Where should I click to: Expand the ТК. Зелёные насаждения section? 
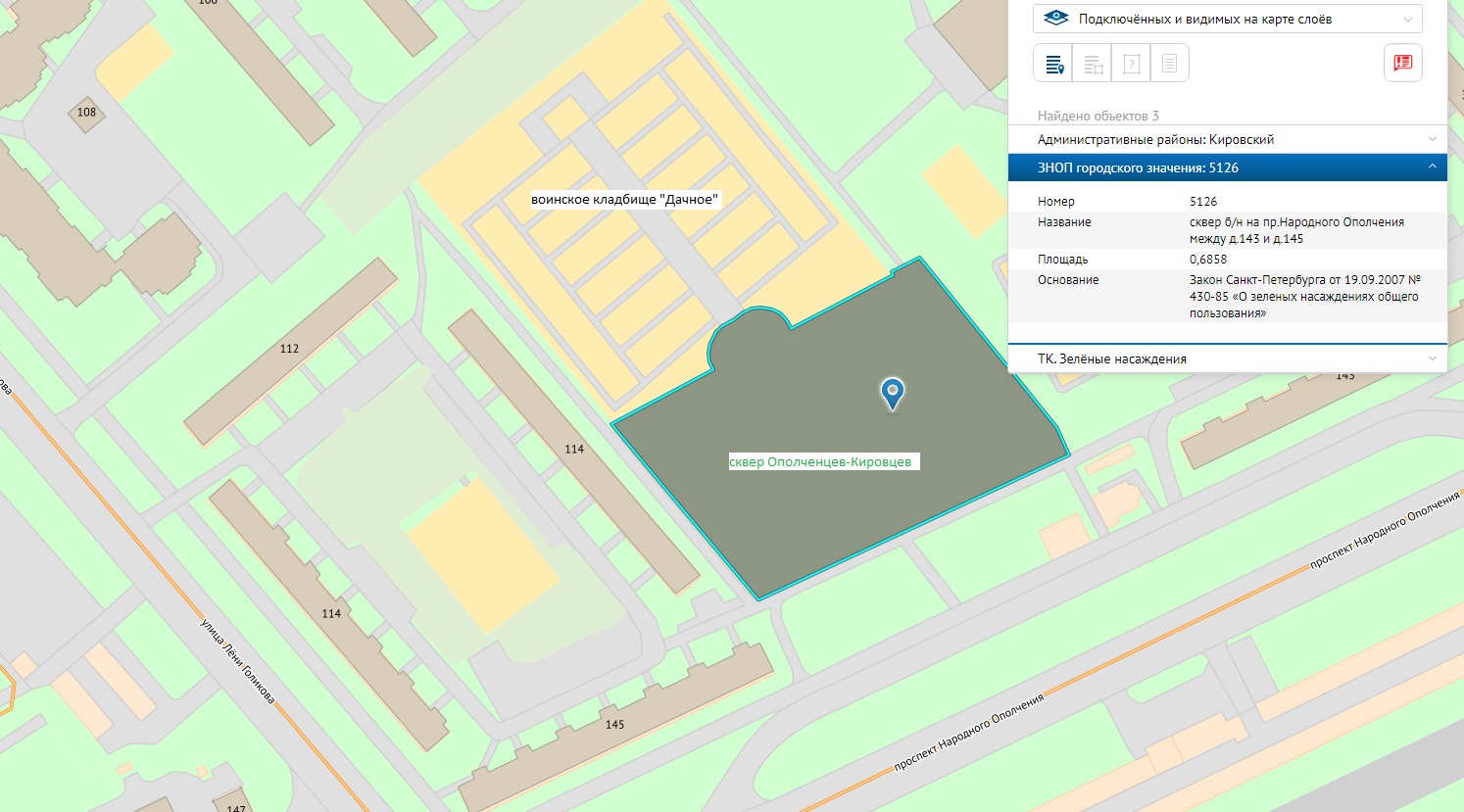click(x=1227, y=358)
